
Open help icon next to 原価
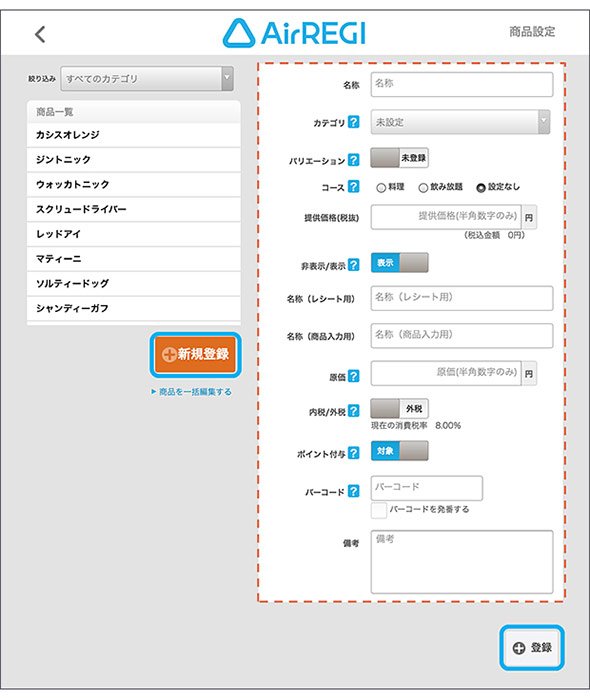click(x=354, y=376)
